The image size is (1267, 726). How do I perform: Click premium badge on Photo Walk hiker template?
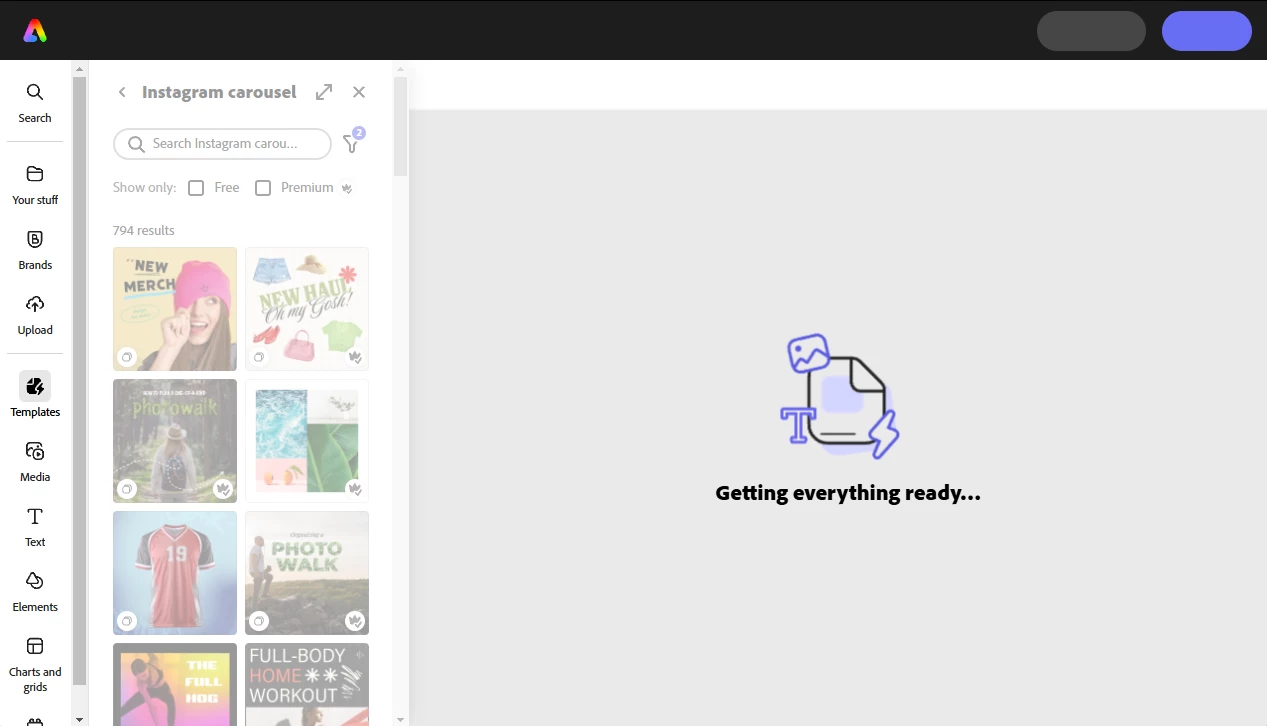coord(354,621)
